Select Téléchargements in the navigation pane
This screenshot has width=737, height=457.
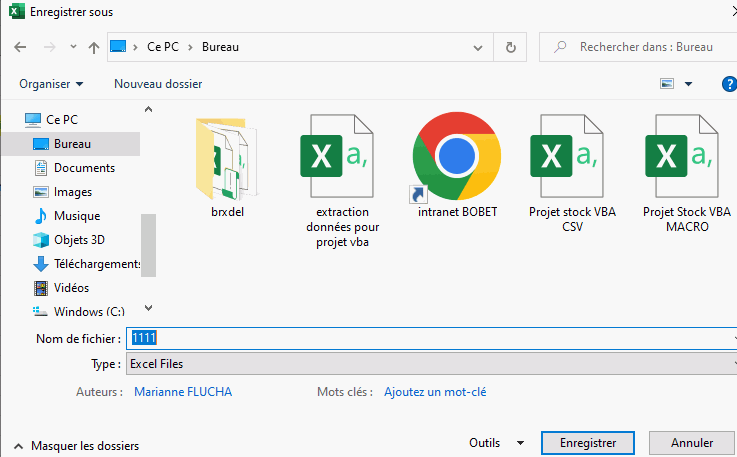96,264
